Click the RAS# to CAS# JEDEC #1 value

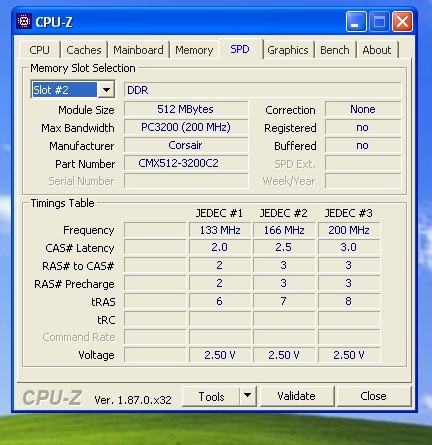tap(220, 265)
